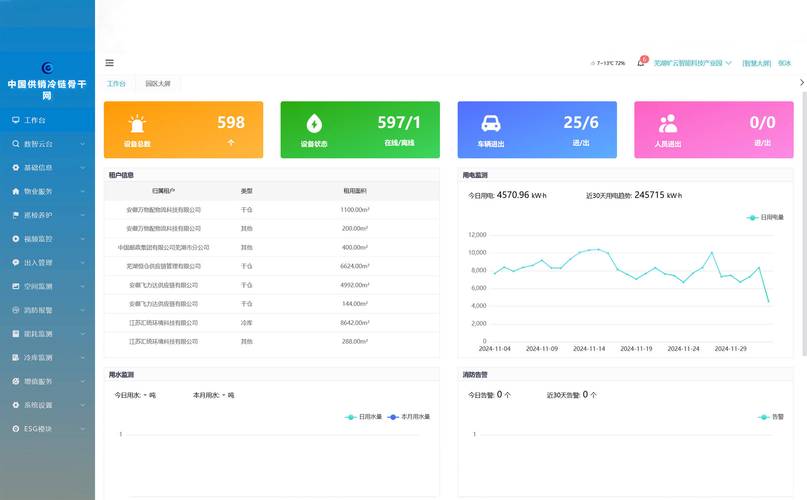The image size is (807, 500).
Task: Click the gear icon beside 系统设置
Action: (x=16, y=405)
